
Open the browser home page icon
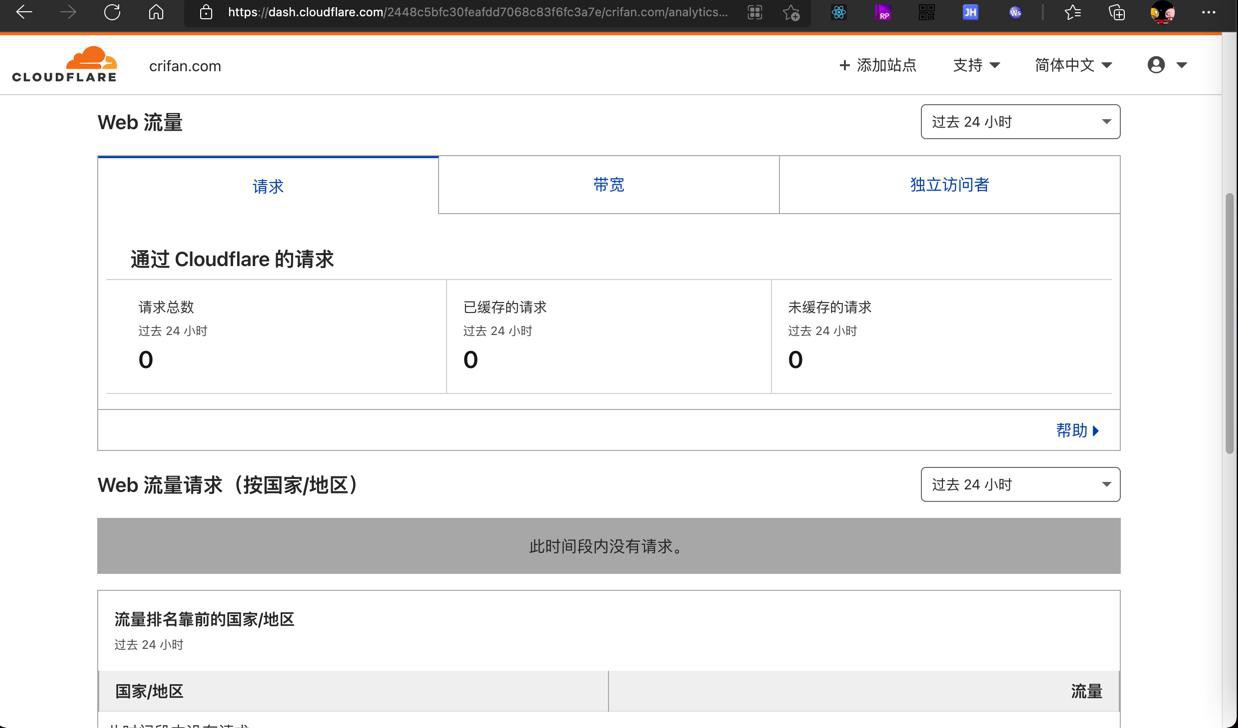coord(156,12)
